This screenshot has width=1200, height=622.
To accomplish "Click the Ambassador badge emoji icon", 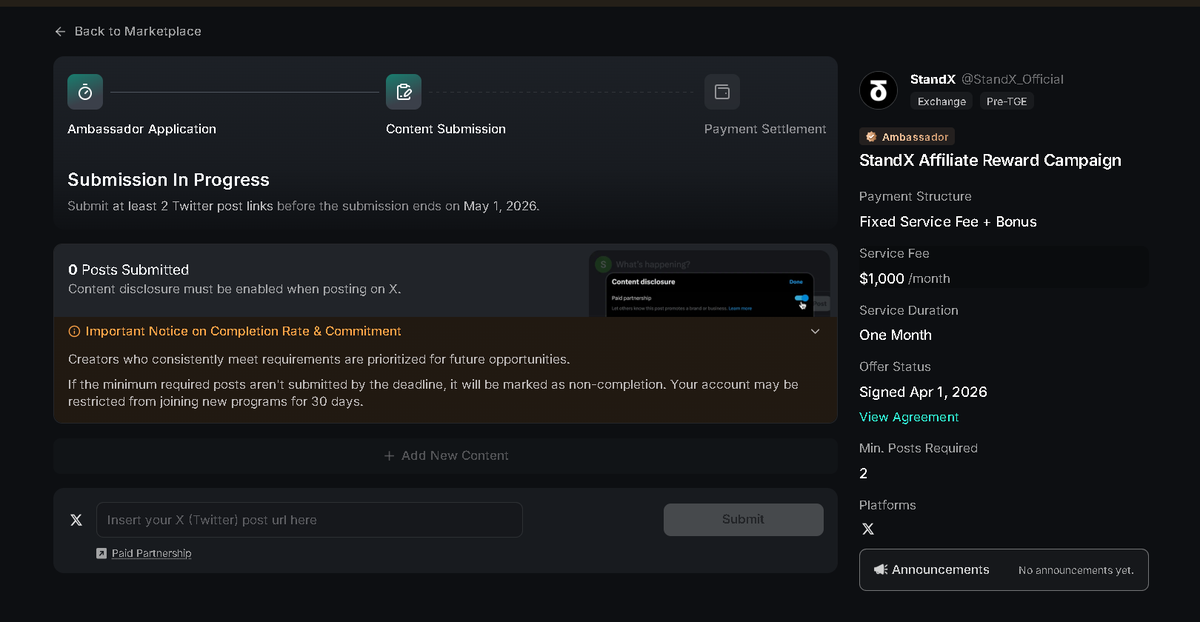I will click(x=871, y=137).
